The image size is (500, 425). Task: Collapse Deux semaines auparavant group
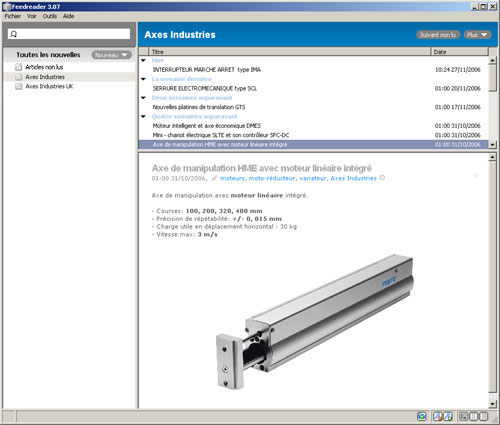[x=143, y=98]
